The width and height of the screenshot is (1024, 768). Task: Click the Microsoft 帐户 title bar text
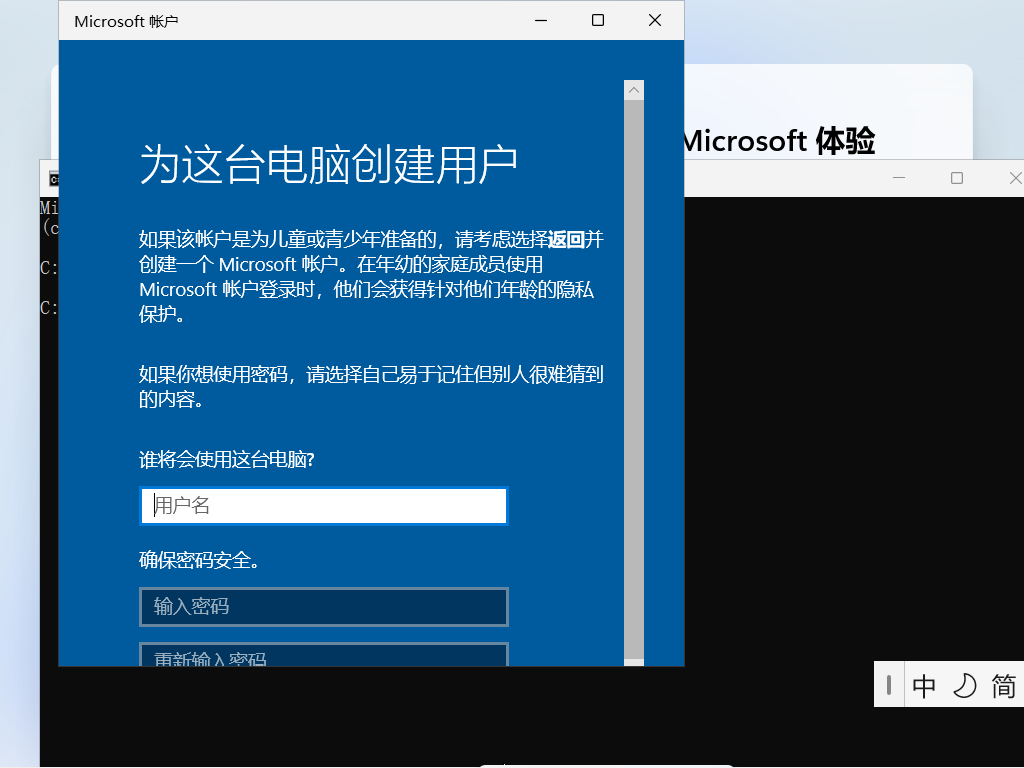point(126,21)
